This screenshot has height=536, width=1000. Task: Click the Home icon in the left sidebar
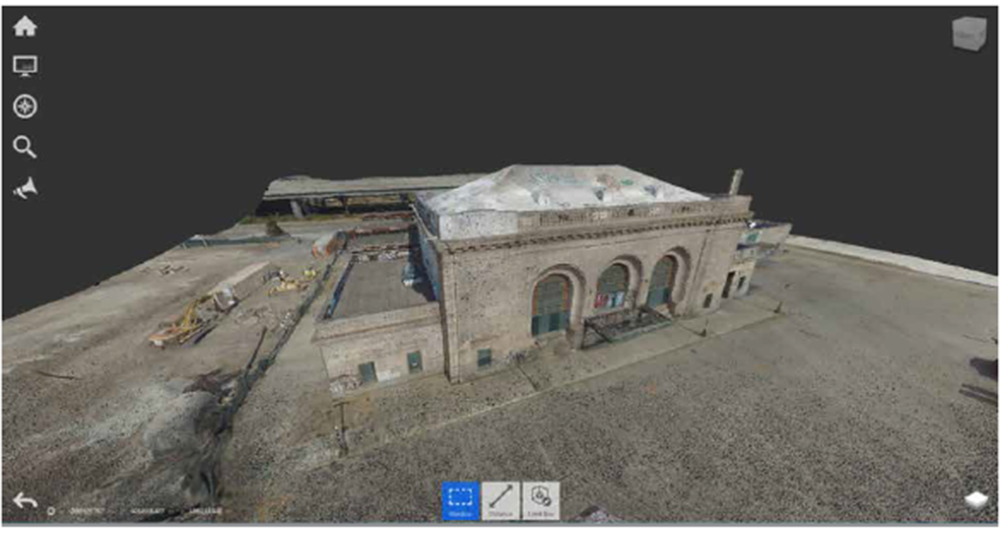coord(24,27)
